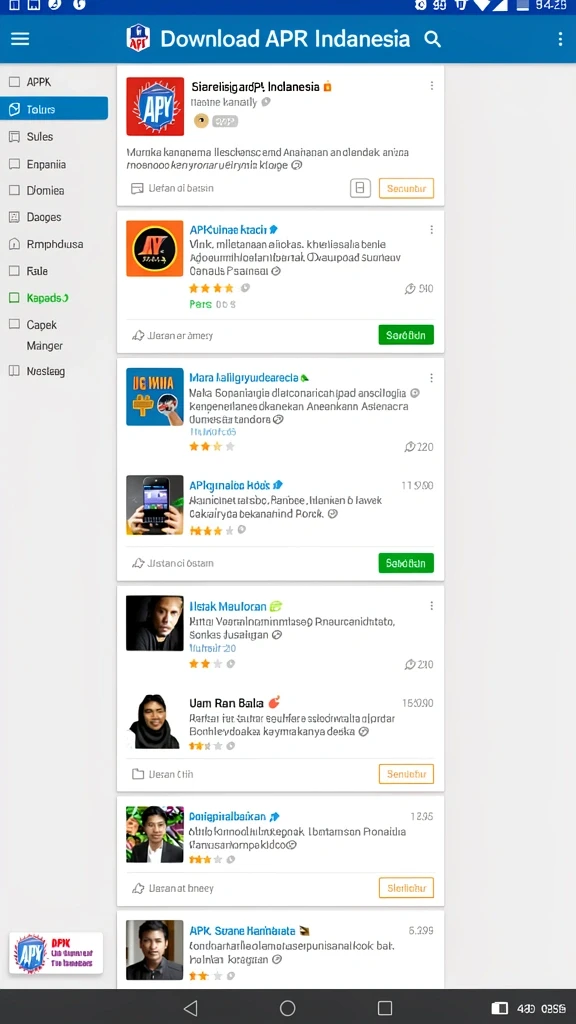Click the red APK Indonesia app icon

click(155, 106)
